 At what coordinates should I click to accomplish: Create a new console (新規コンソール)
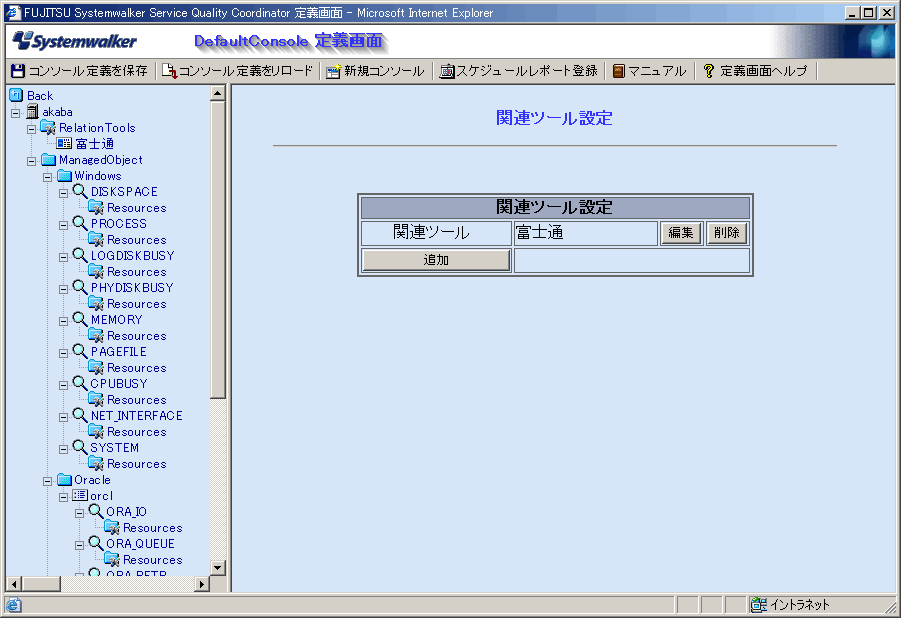(375, 71)
